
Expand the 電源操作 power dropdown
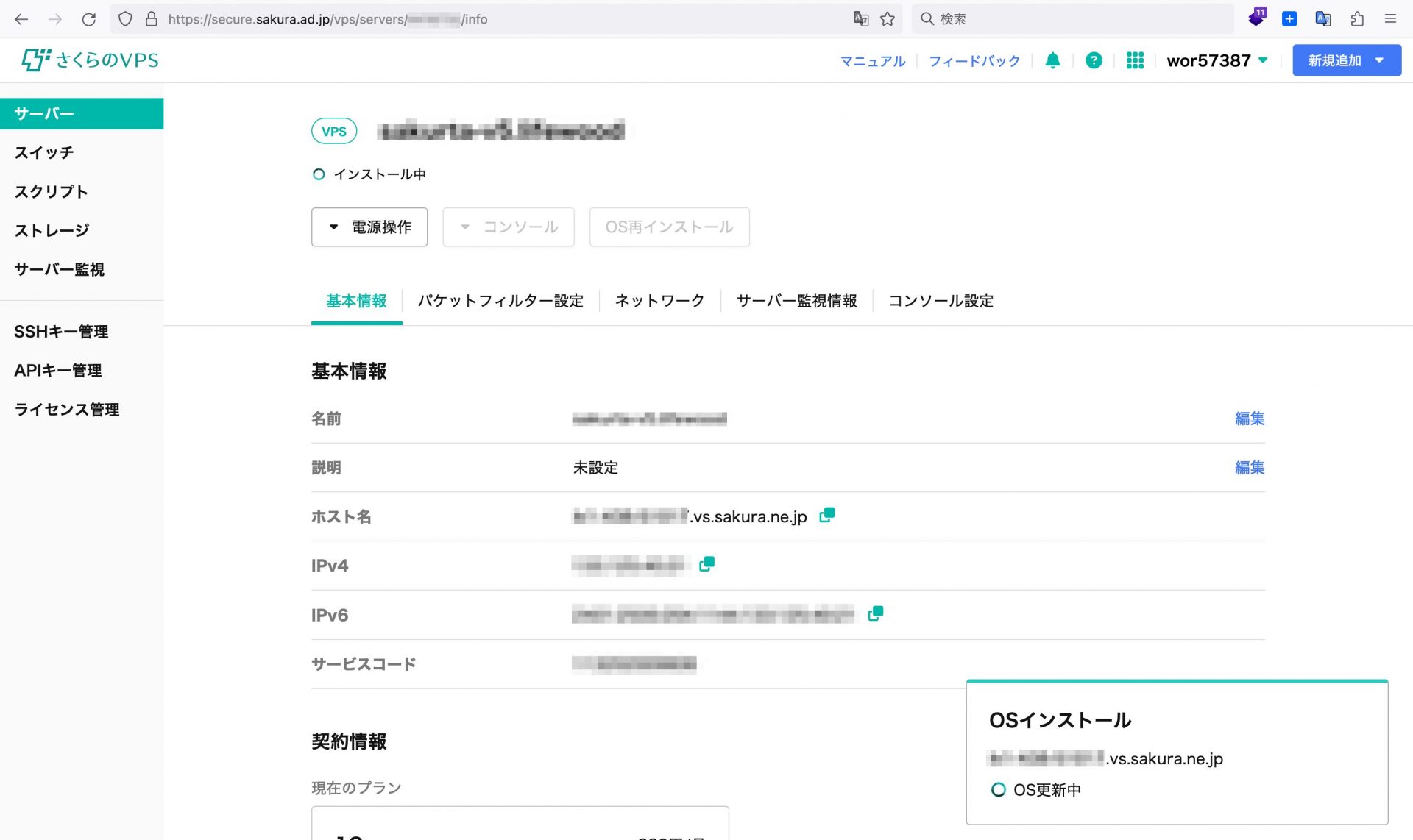pos(369,227)
